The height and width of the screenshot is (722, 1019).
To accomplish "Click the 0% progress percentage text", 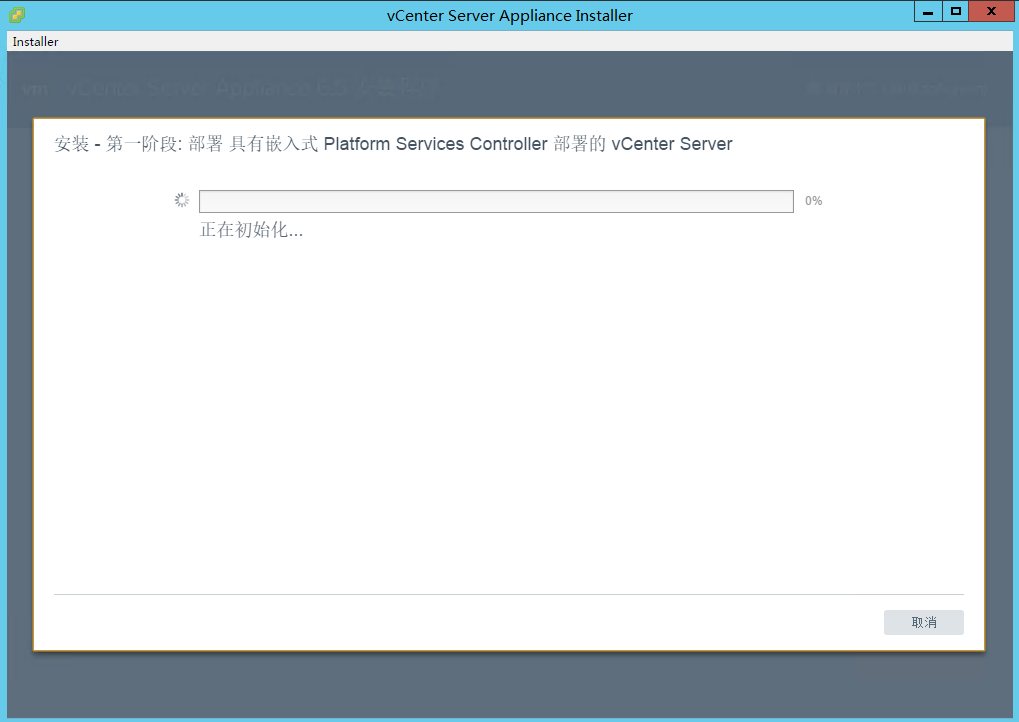I will point(814,201).
